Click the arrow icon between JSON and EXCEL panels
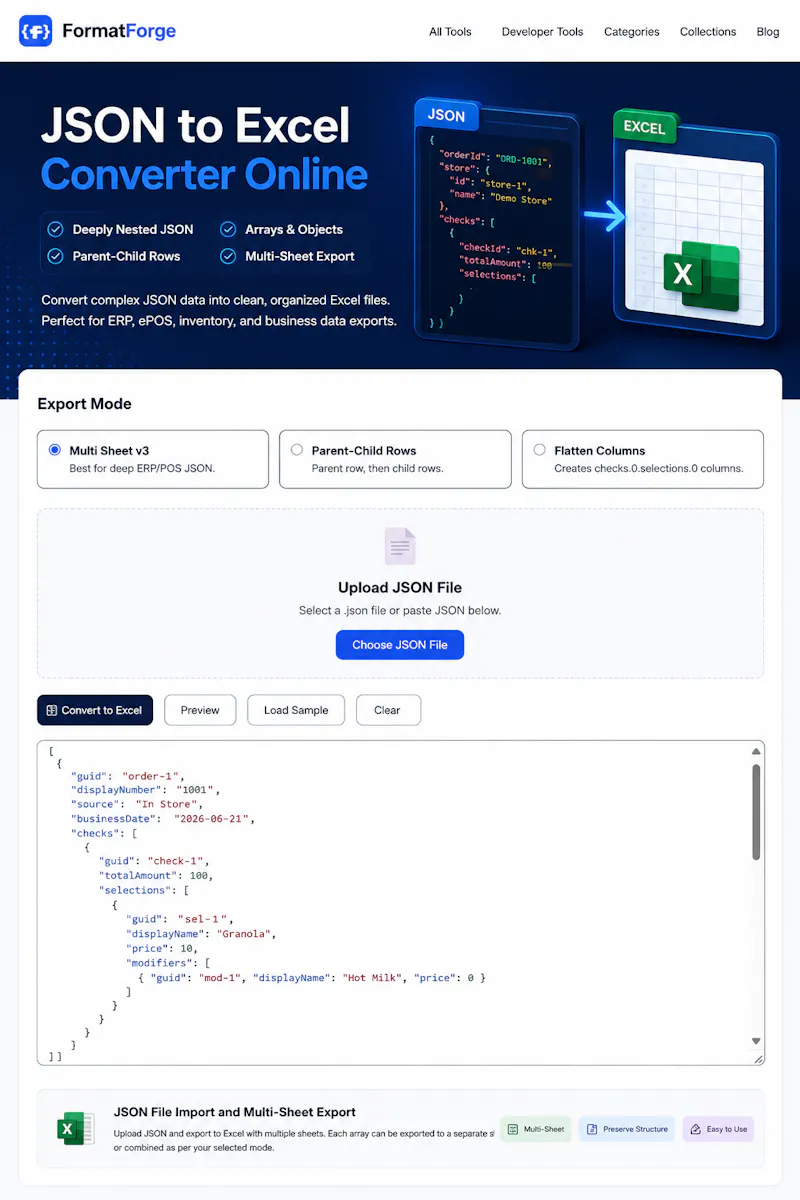Screen dimensions: 800x1200 click(x=604, y=214)
